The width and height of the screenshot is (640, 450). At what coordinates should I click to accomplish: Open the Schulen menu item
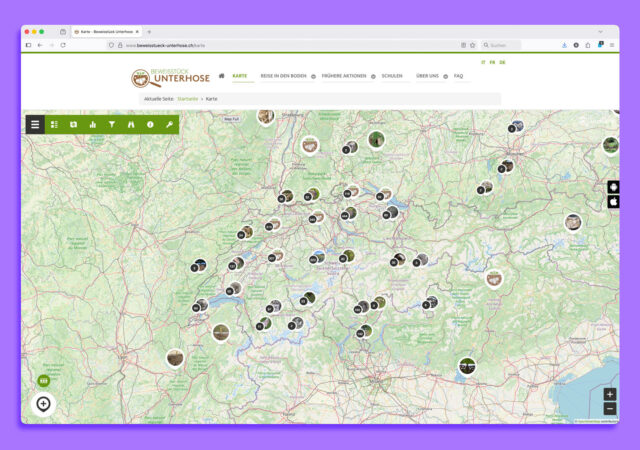point(392,76)
